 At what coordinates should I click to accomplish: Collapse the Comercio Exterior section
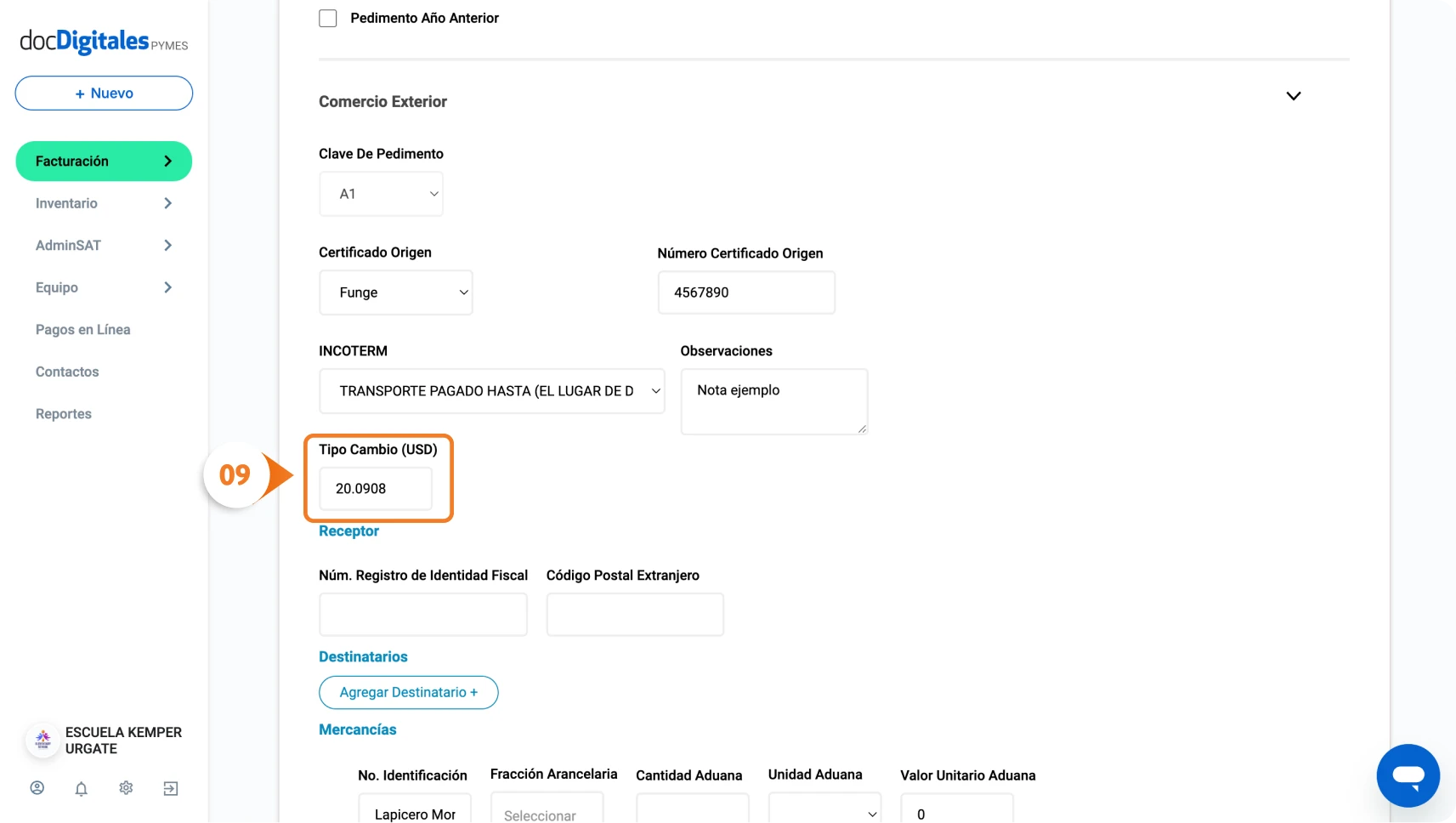pos(1294,96)
